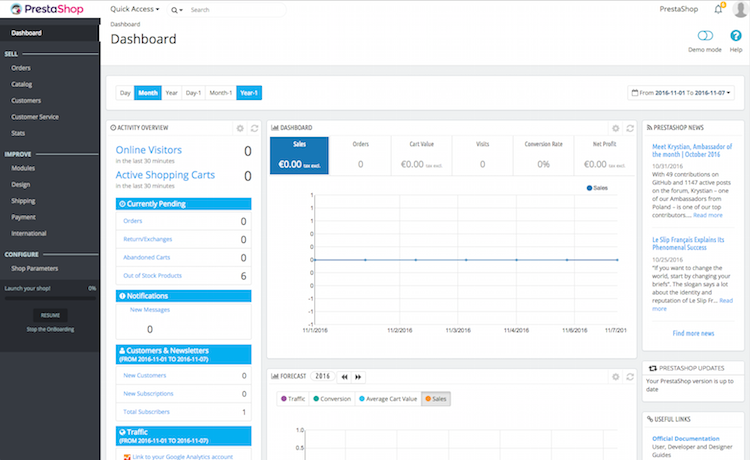Click the notifications bell icon
Viewport: 750px width, 460px height.
[x=718, y=9]
